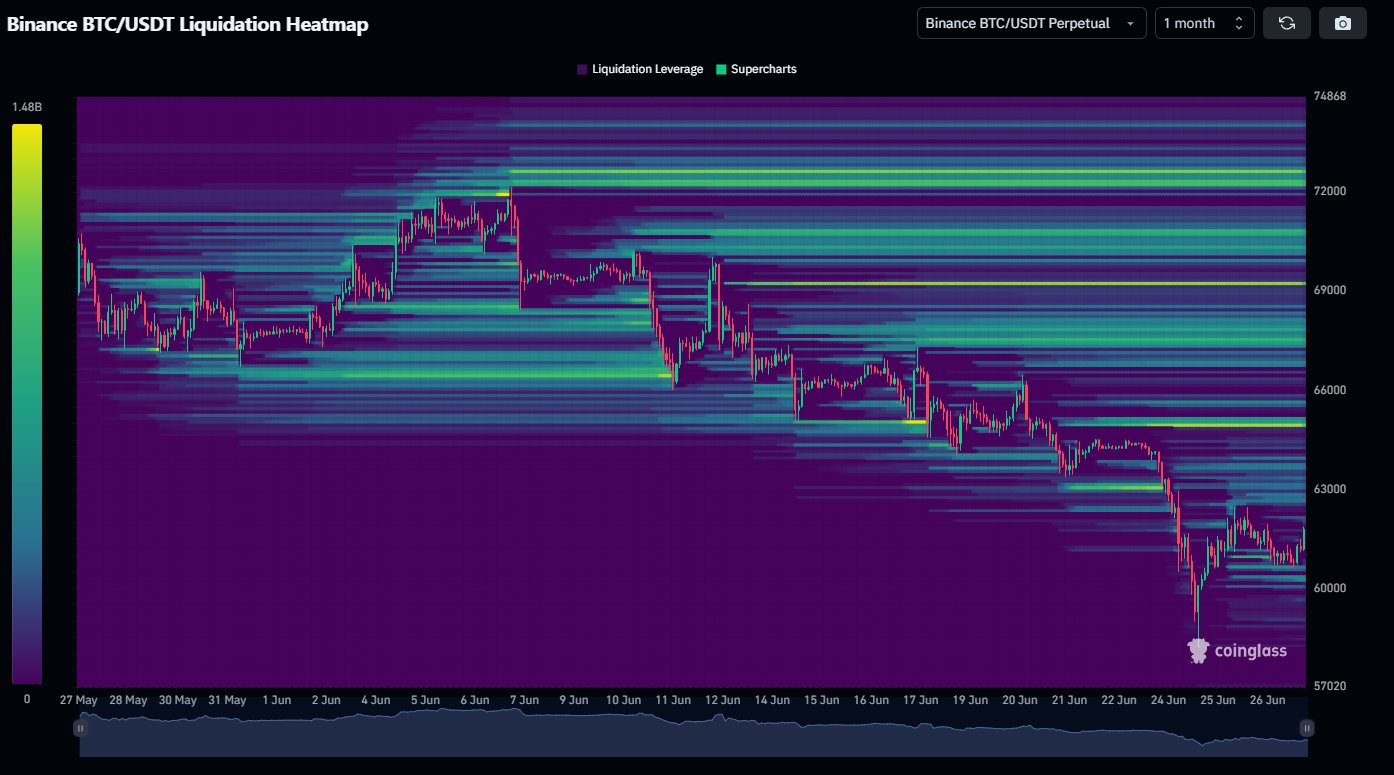The width and height of the screenshot is (1394, 775).
Task: Toggle the Supercharts legend item
Action: pos(756,69)
